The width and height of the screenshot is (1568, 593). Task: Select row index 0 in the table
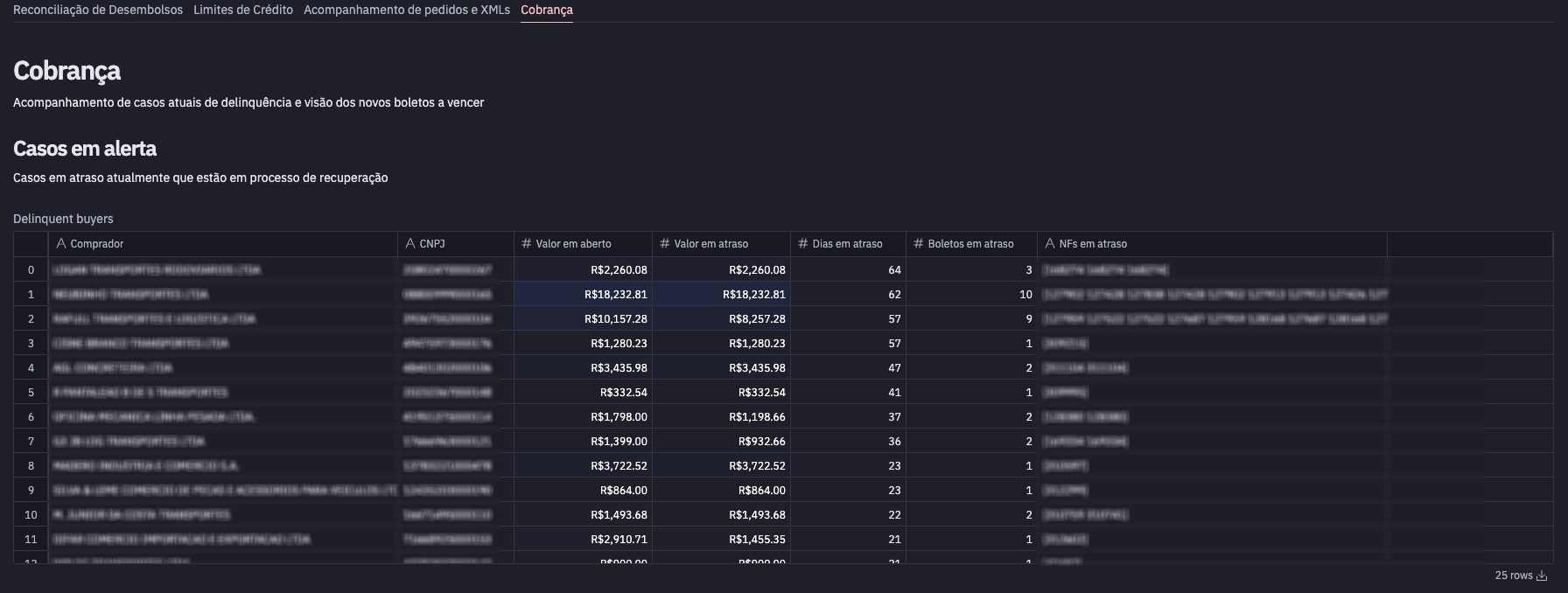(31, 270)
